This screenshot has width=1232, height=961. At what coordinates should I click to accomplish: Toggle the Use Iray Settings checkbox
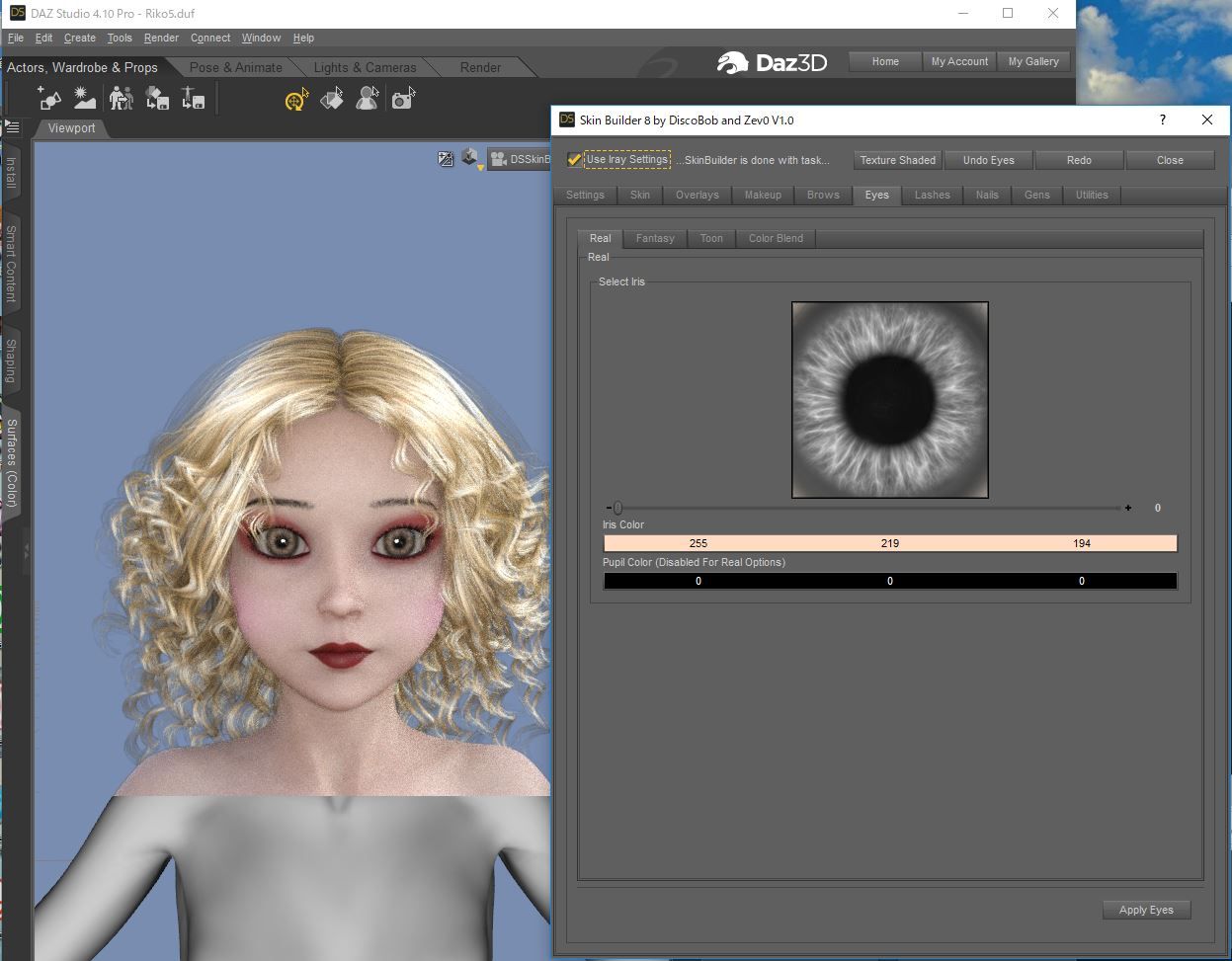coord(574,160)
